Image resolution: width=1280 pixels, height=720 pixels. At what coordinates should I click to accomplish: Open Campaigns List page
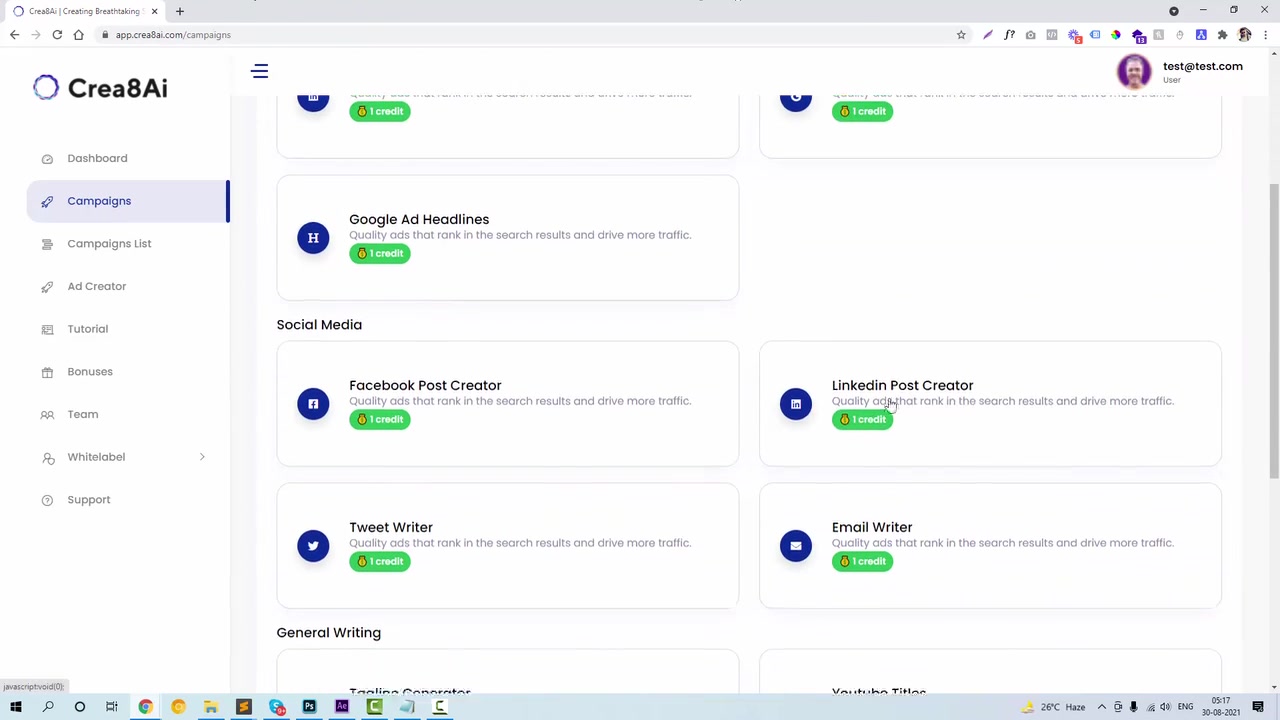tap(109, 243)
